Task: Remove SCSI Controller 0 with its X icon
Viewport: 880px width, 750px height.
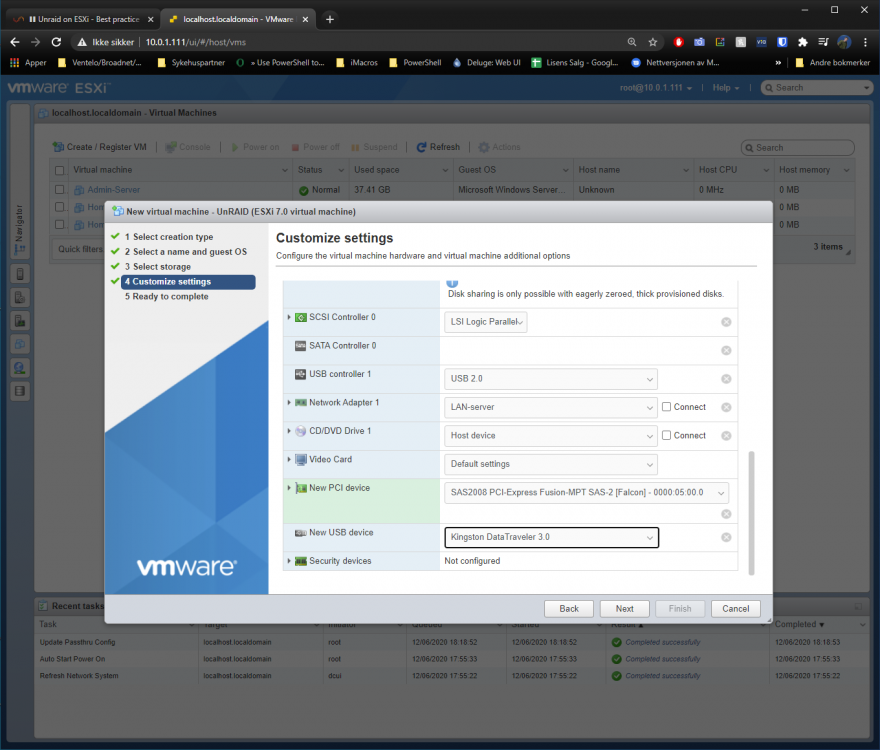Action: 726,322
